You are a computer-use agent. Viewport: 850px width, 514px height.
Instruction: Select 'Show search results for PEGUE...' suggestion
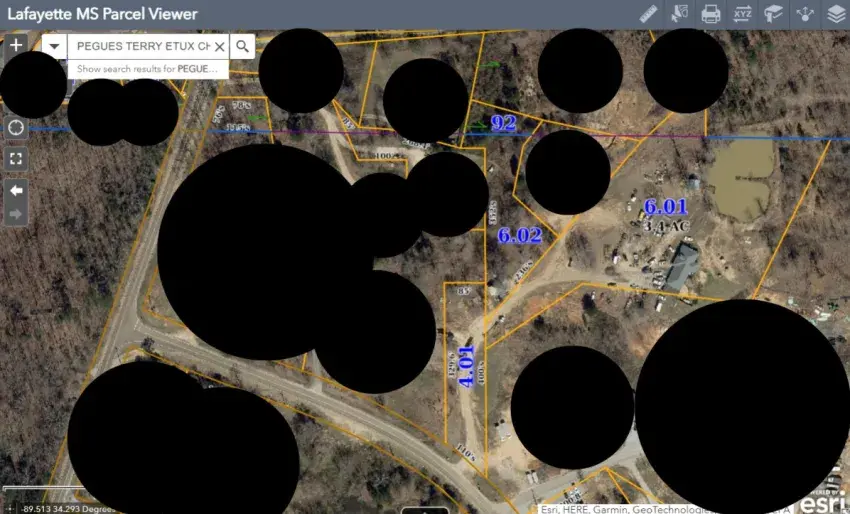click(x=147, y=69)
